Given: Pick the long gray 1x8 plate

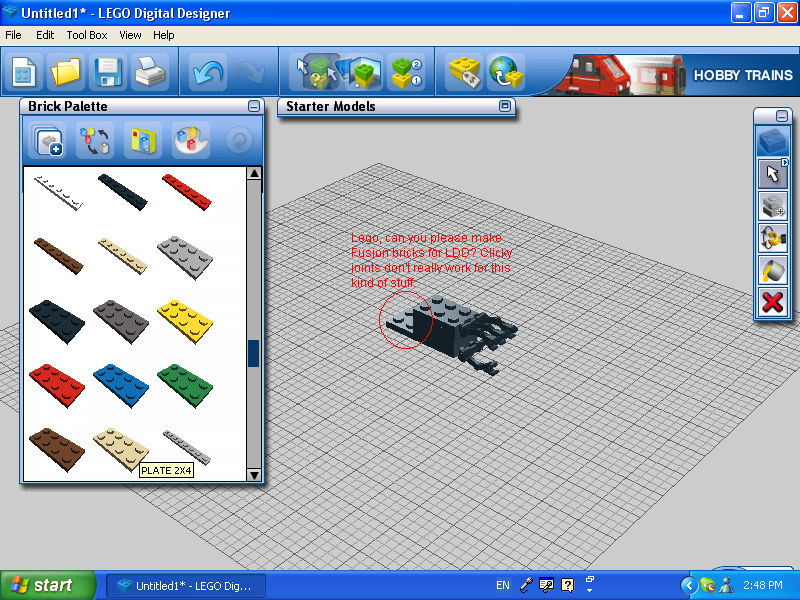Looking at the screenshot, I should (187, 447).
